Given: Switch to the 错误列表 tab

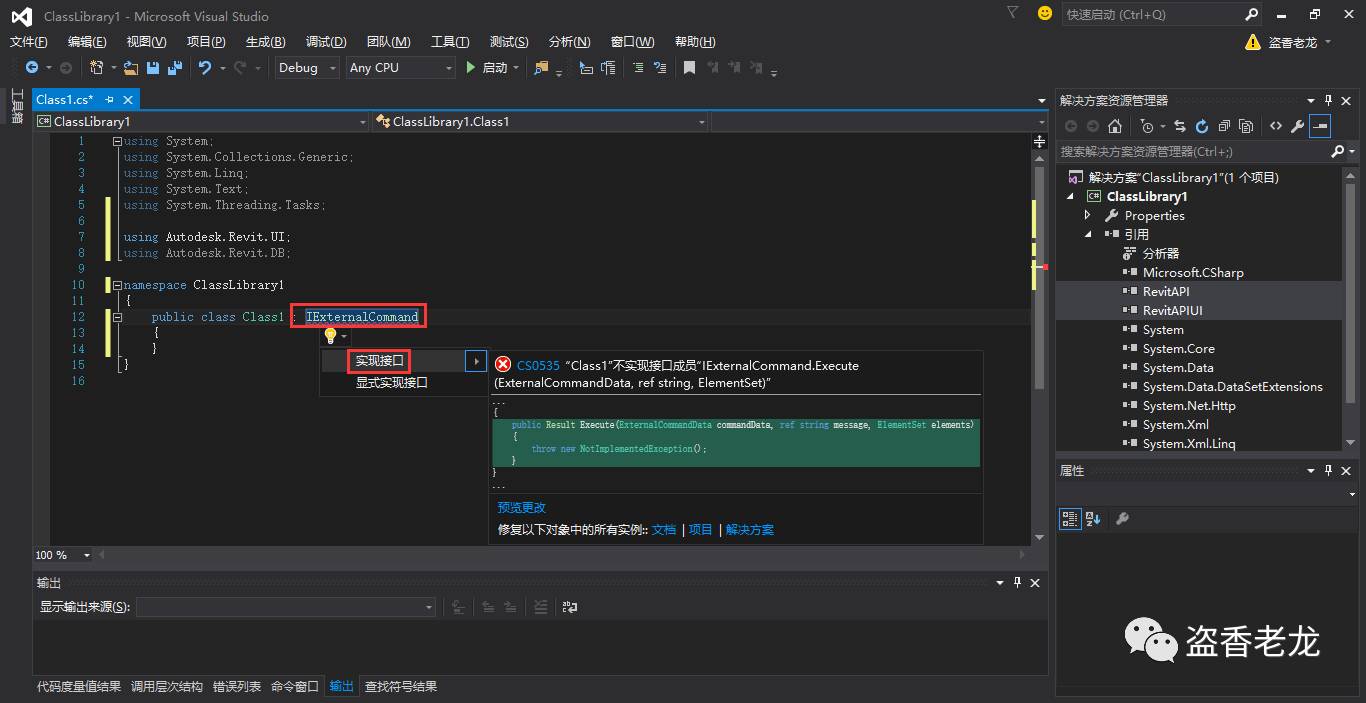Looking at the screenshot, I should tap(237, 686).
